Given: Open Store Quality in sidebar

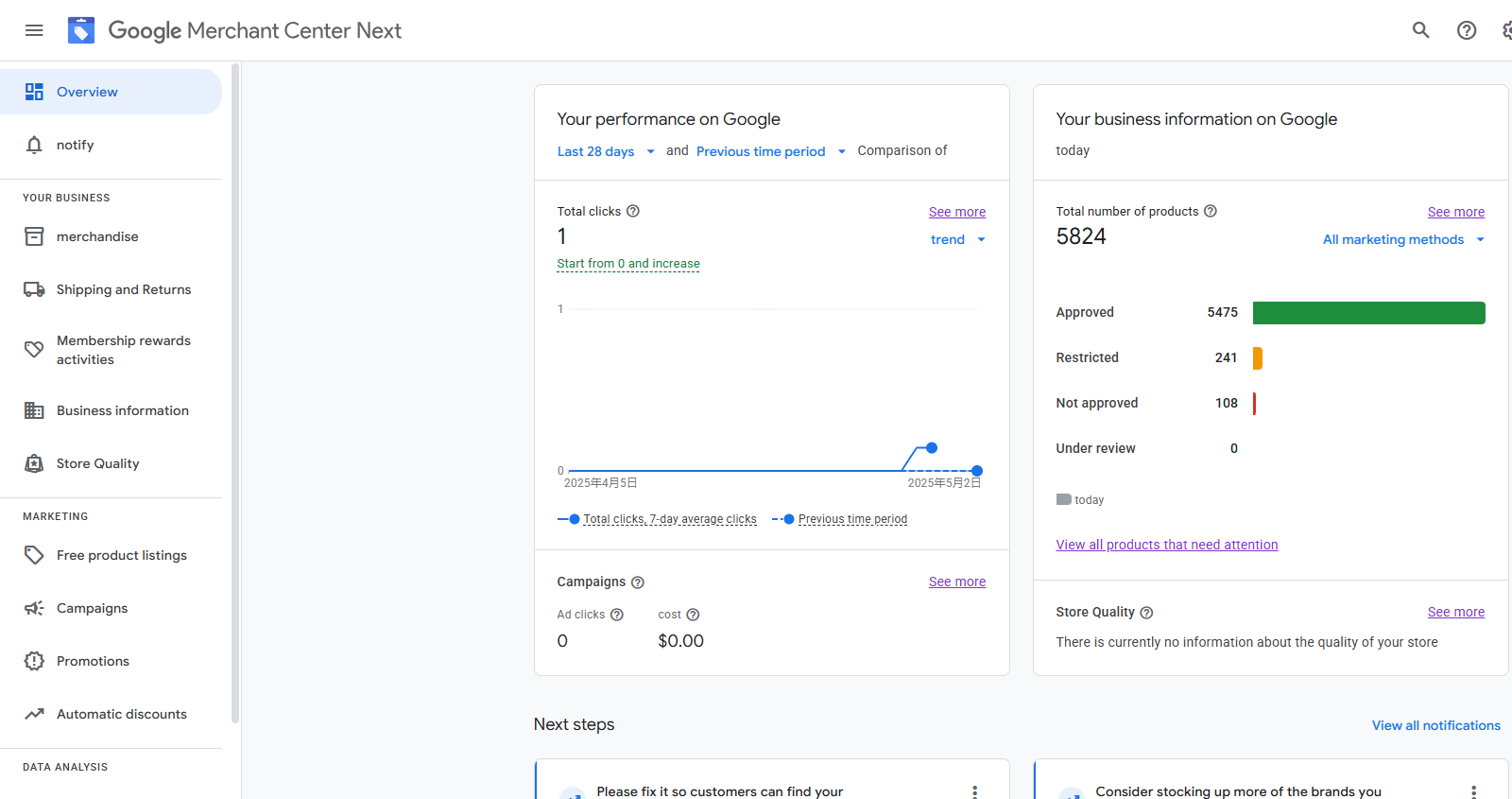Looking at the screenshot, I should click(x=111, y=463).
